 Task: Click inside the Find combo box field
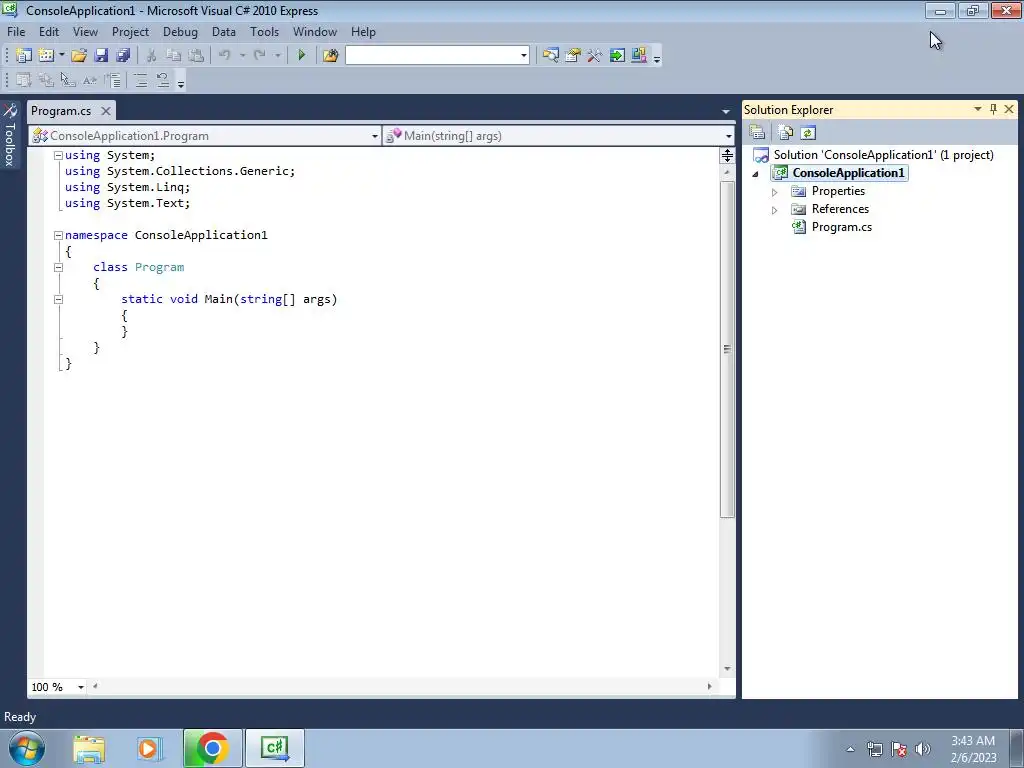[x=432, y=56]
